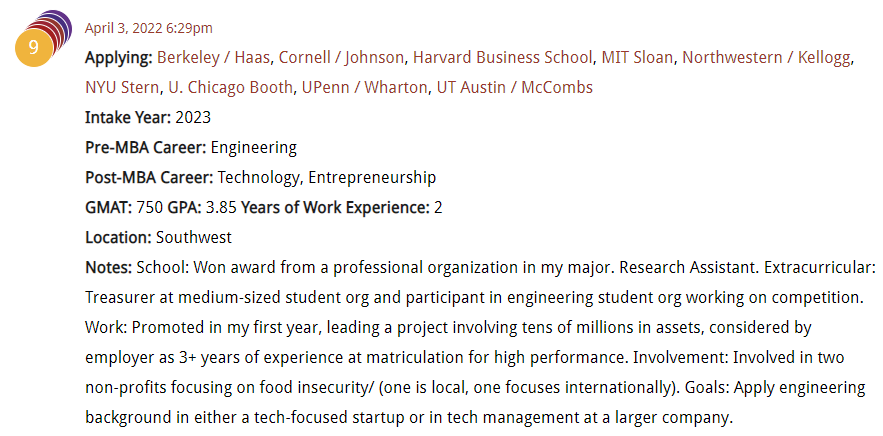Click the Notes label
This screenshot has height=436, width=883.
pos(108,267)
